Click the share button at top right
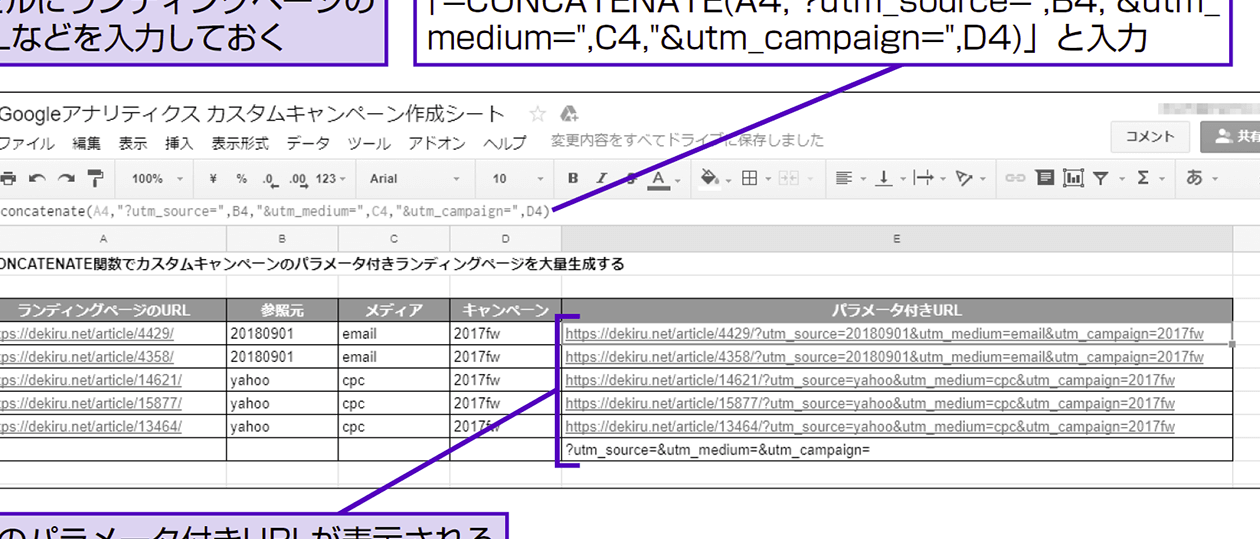Image resolution: width=1260 pixels, height=539 pixels. tap(1231, 137)
